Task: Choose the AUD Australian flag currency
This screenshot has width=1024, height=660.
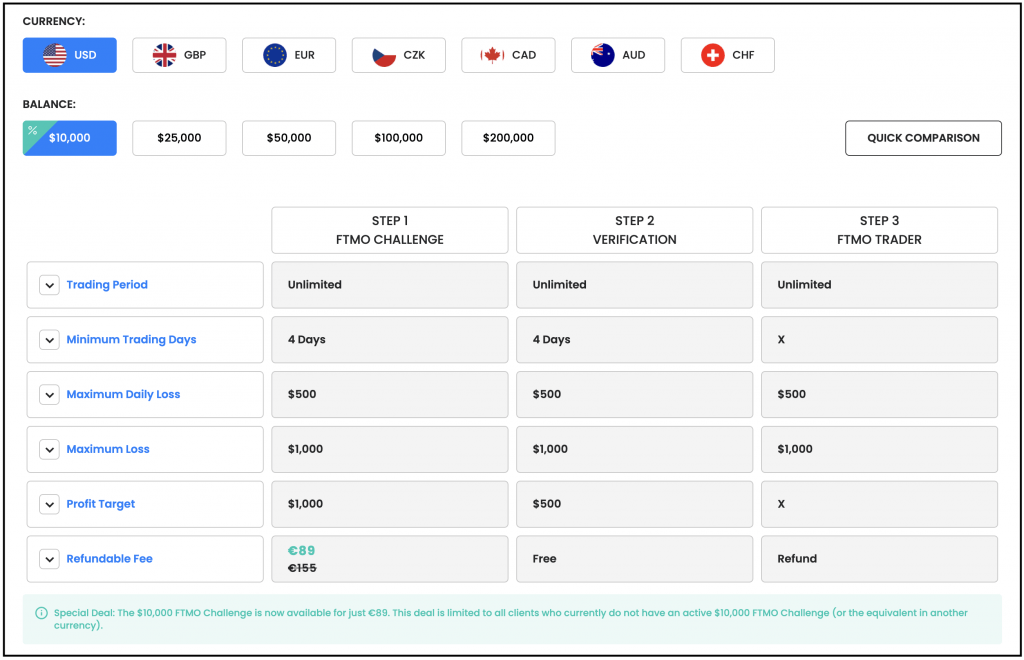Action: 618,55
